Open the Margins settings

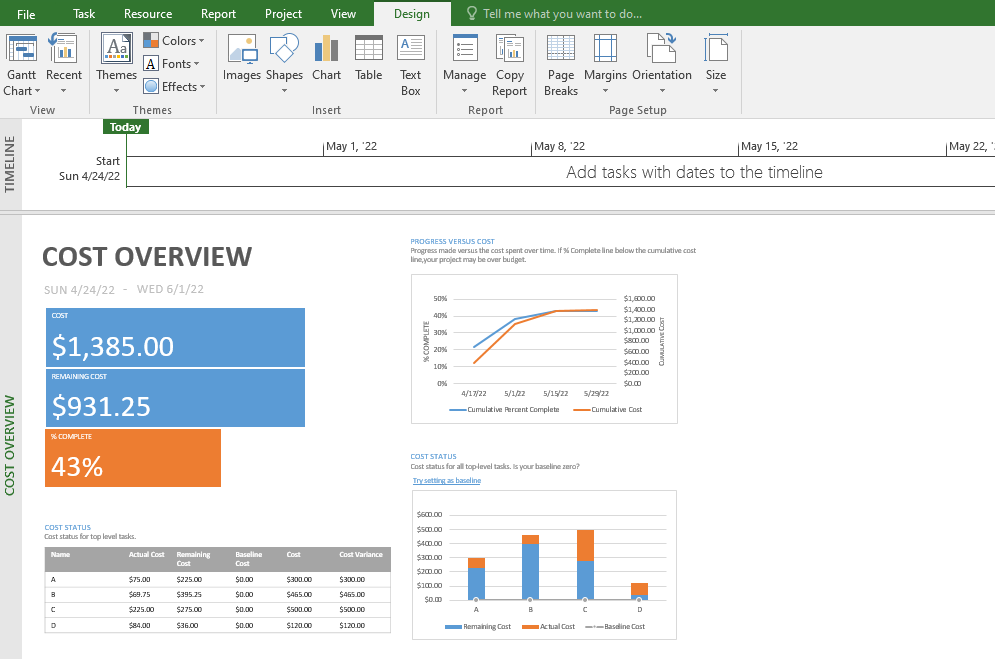coord(605,62)
